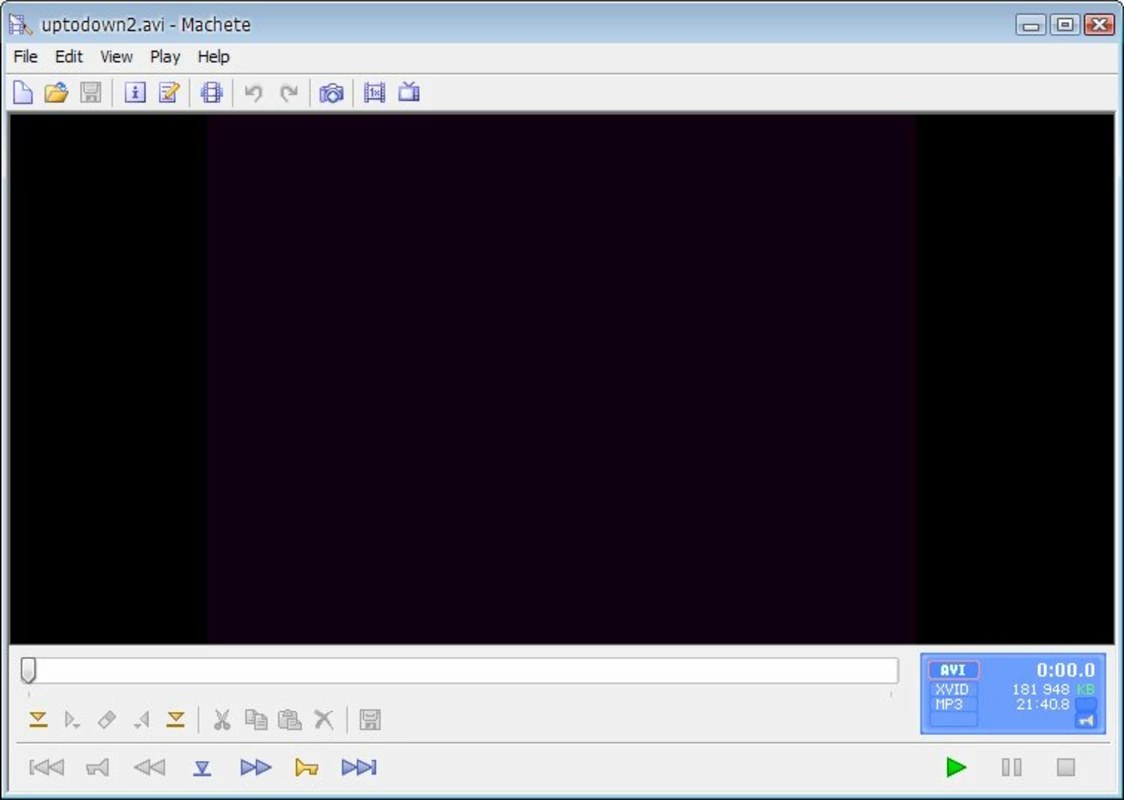Image resolution: width=1124 pixels, height=800 pixels.
Task: Go to the beginning of the video
Action: (47, 768)
